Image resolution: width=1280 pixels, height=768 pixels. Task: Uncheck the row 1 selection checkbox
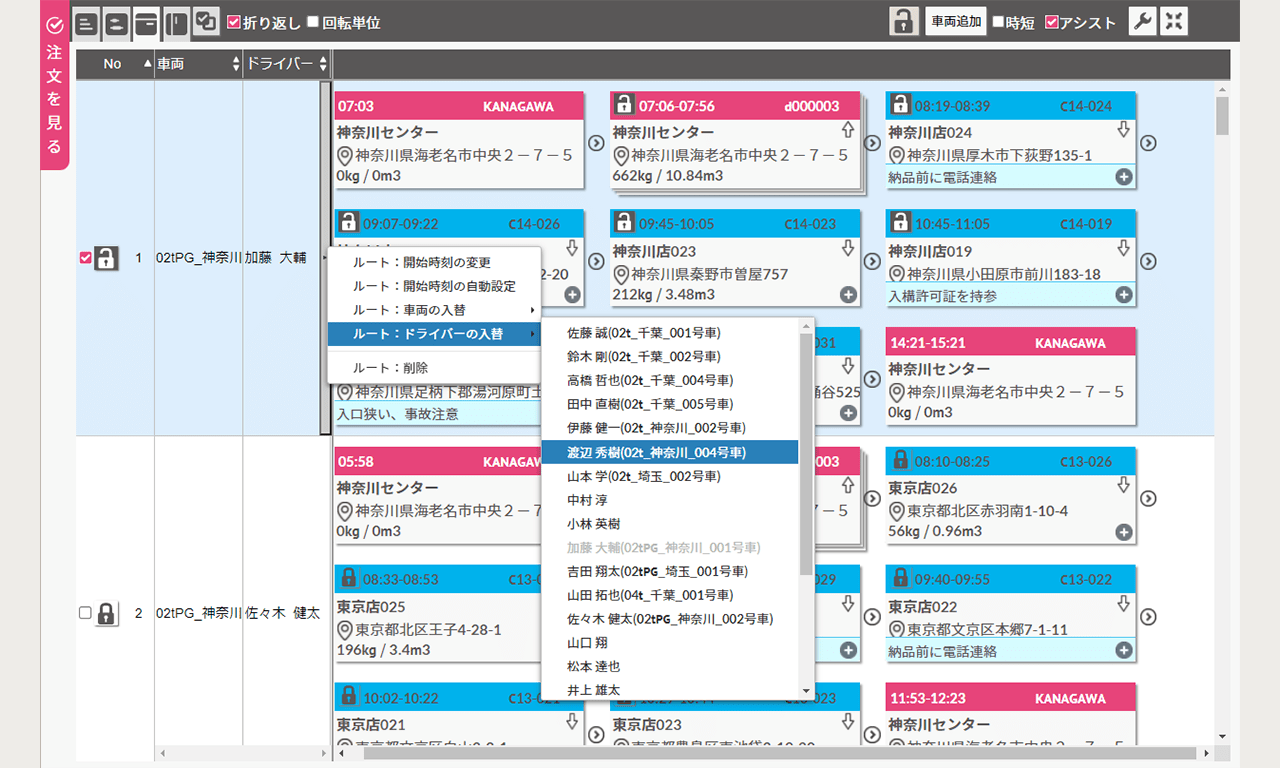click(85, 258)
